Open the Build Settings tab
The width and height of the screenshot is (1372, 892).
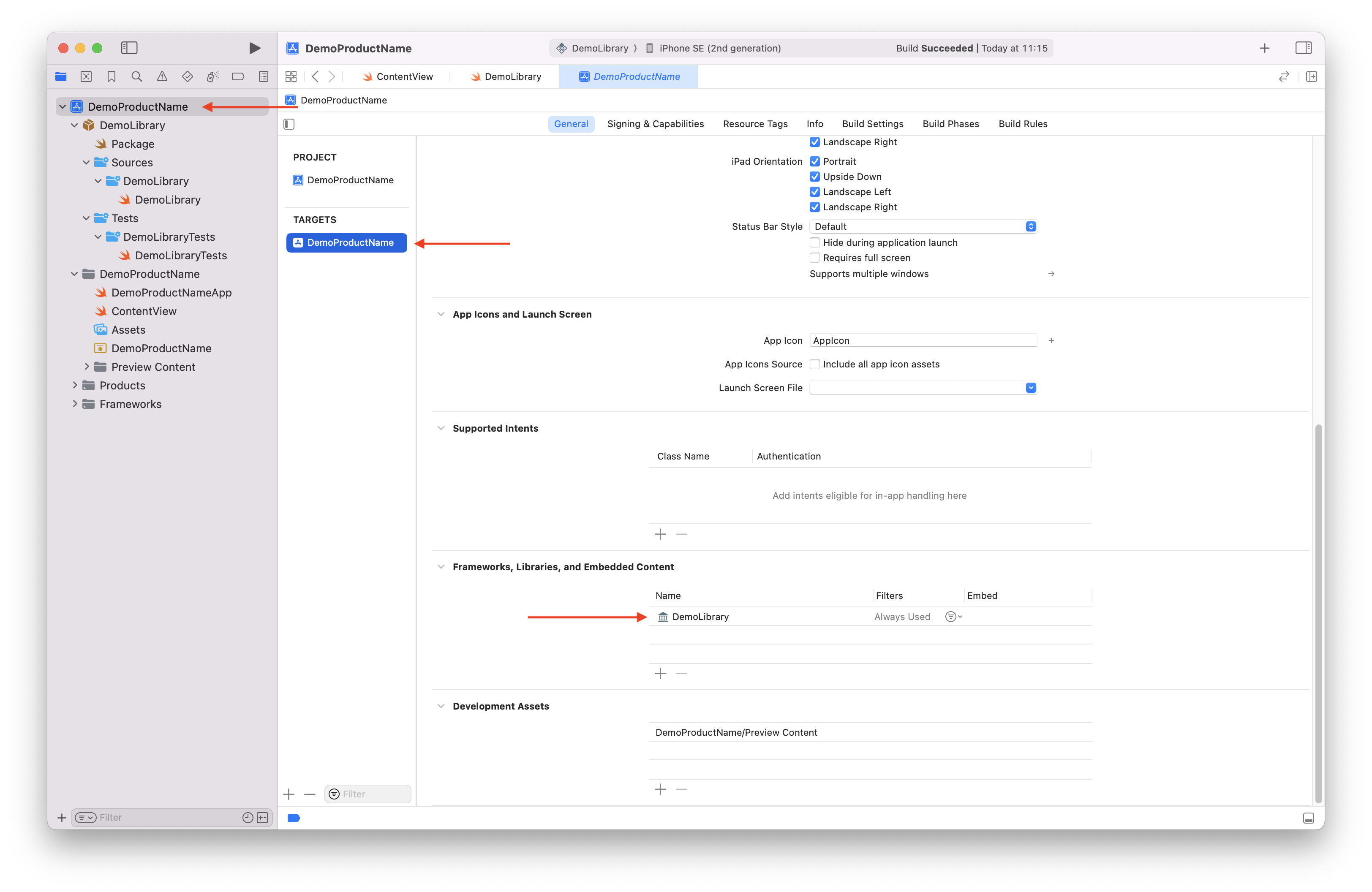pos(872,124)
